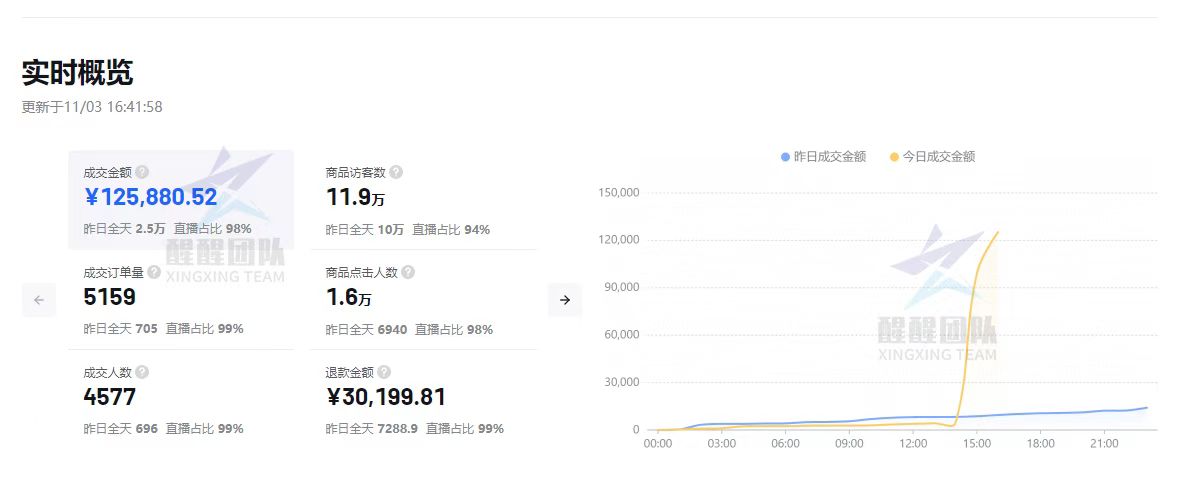Screen dimensions: 1189x498
Task: Click the help icon beside 商品点击人数
Action: (408, 272)
